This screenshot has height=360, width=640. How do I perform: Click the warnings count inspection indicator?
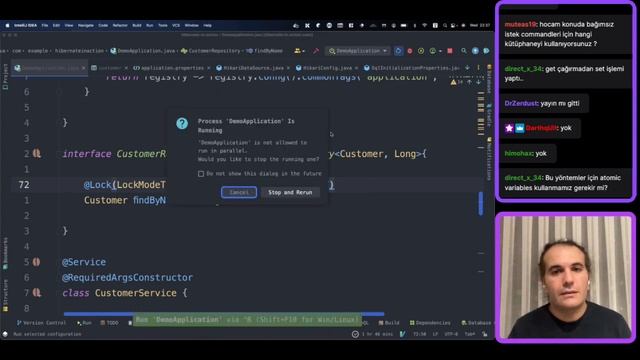click(456, 82)
